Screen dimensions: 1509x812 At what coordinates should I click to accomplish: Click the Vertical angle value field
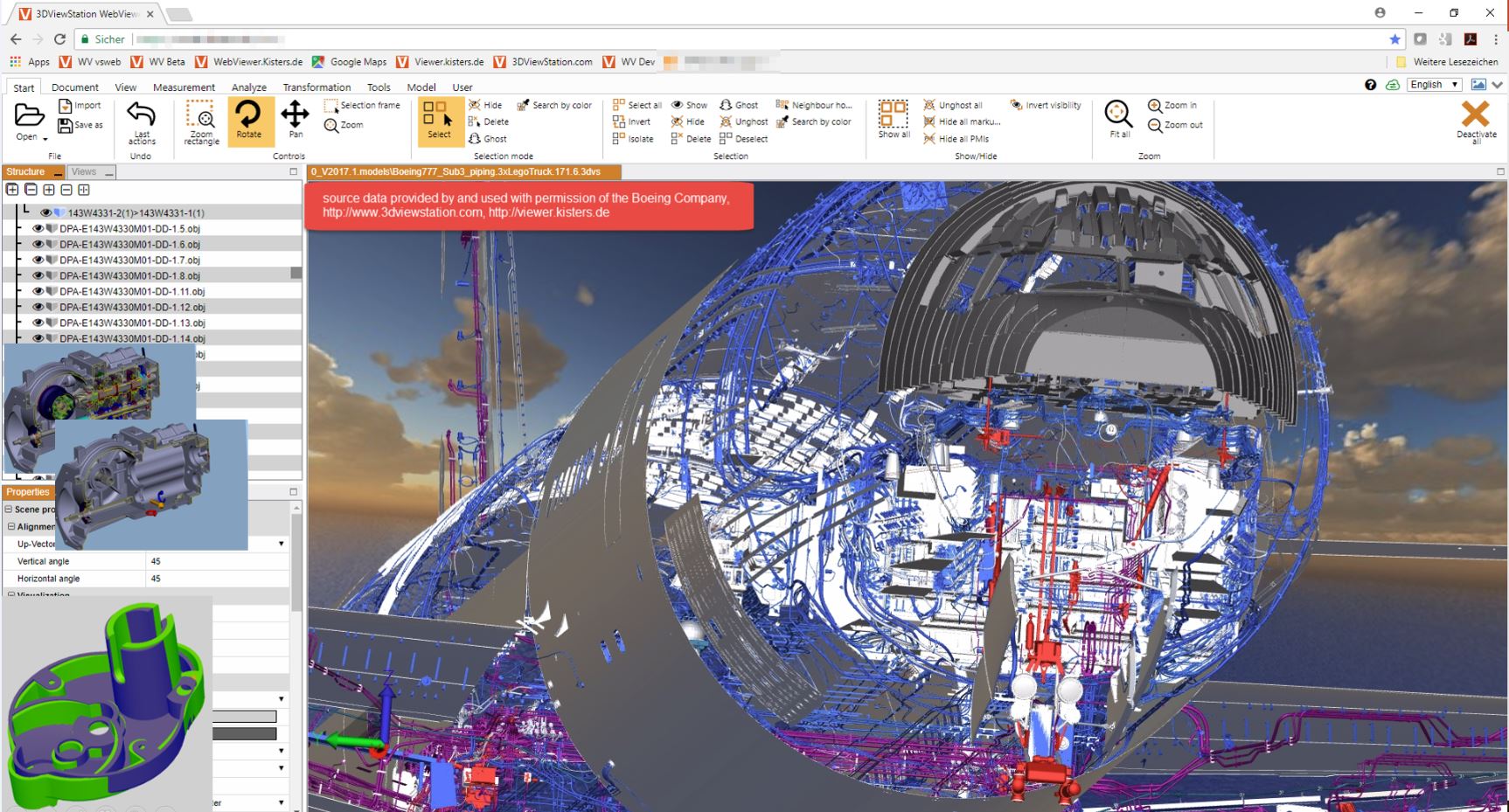[217, 561]
